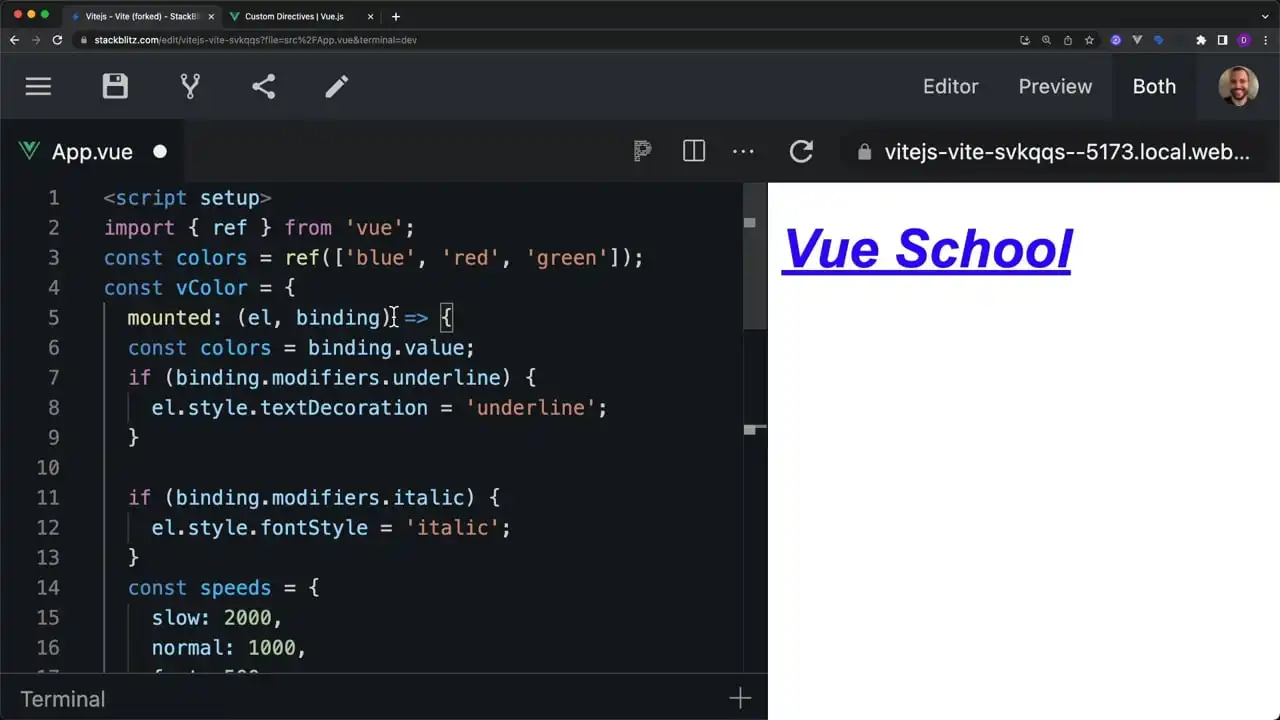Open the StackBlitz hamburger menu

(38, 86)
